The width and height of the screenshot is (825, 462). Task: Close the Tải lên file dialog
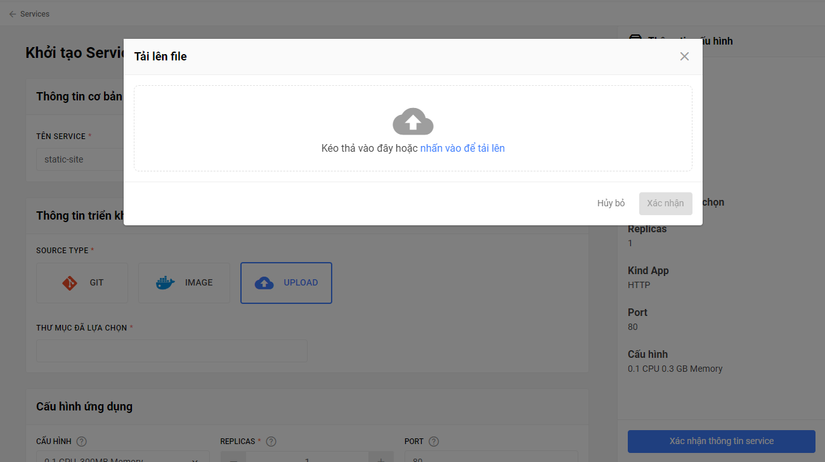pyautogui.click(x=684, y=56)
